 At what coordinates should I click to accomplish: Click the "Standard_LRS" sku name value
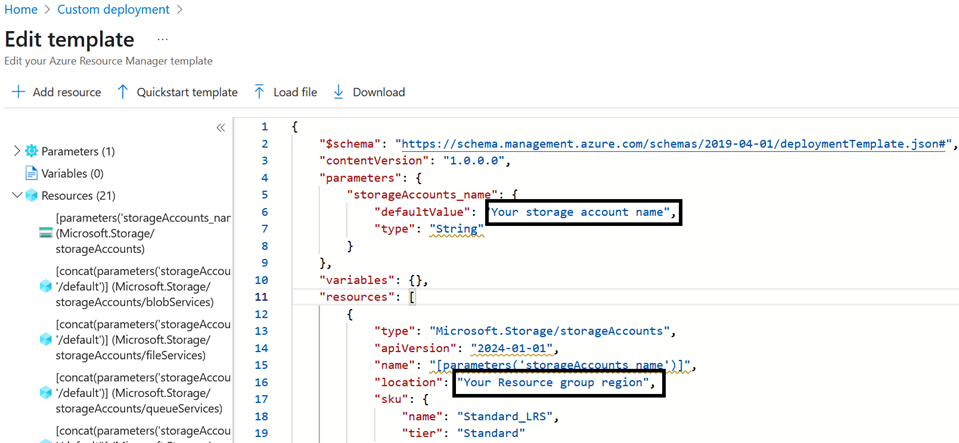(505, 417)
